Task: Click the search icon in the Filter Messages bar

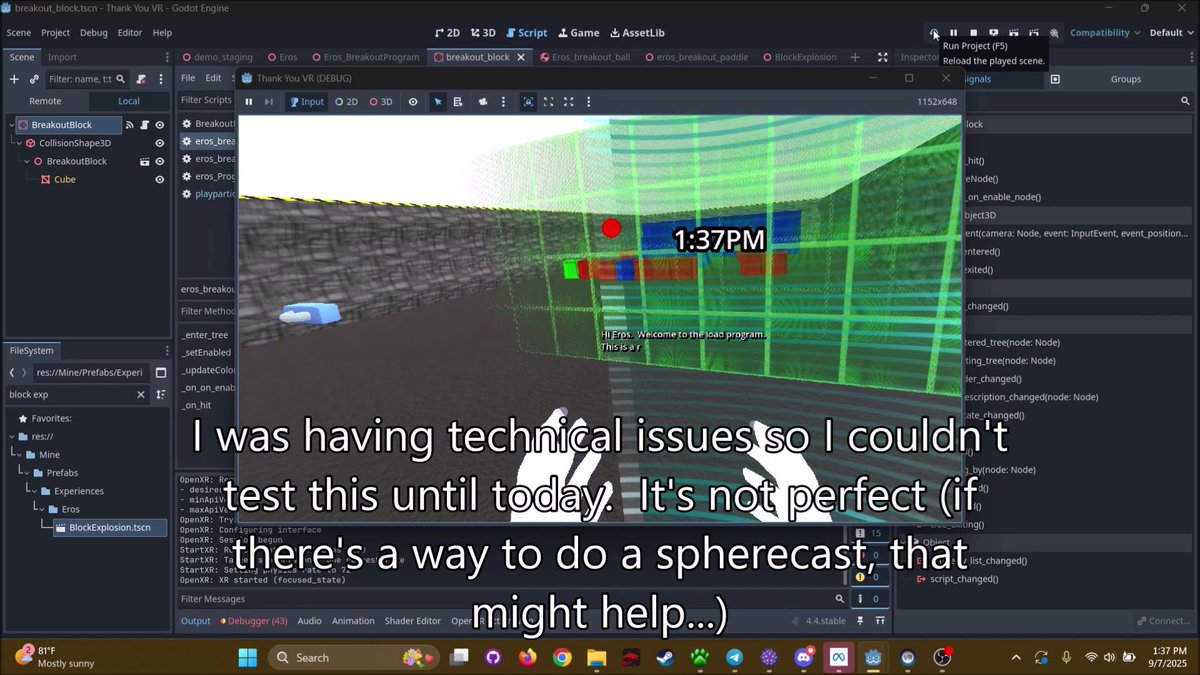Action: pos(841,599)
